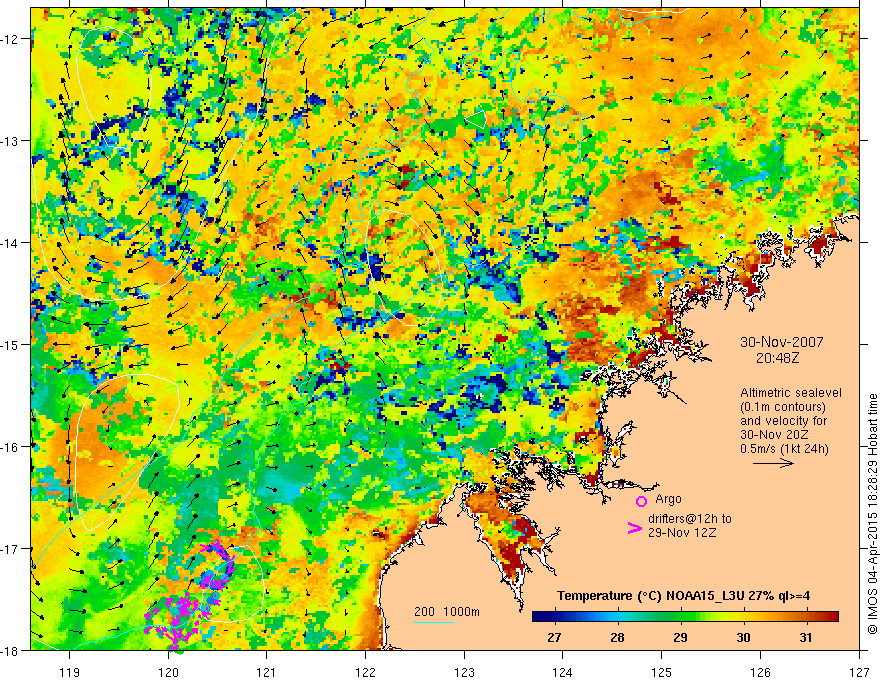This screenshot has height=680, width=880.
Task: Click the latitude axis label -14
Action: click(x=10, y=242)
